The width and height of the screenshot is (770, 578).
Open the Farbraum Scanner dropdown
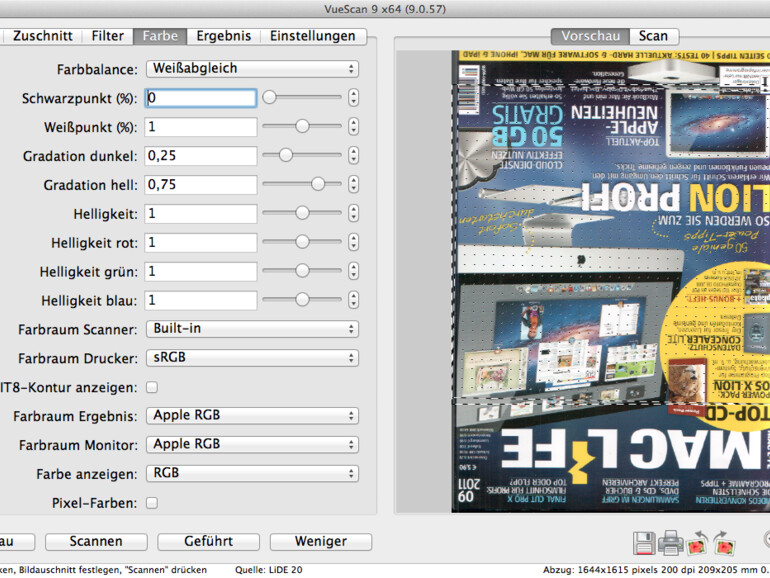tap(252, 329)
